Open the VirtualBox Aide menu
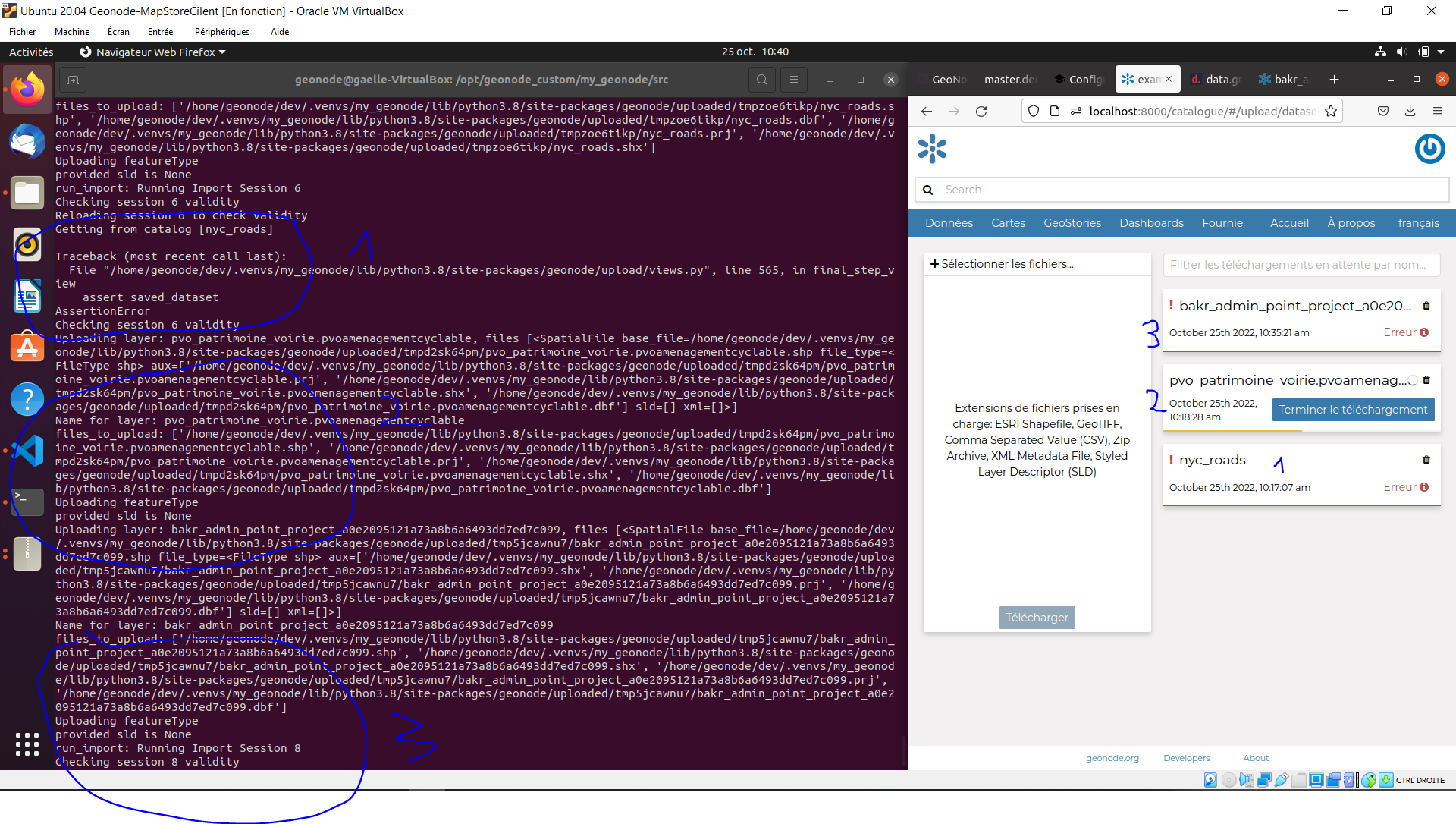Image resolution: width=1456 pixels, height=824 pixels. click(280, 32)
